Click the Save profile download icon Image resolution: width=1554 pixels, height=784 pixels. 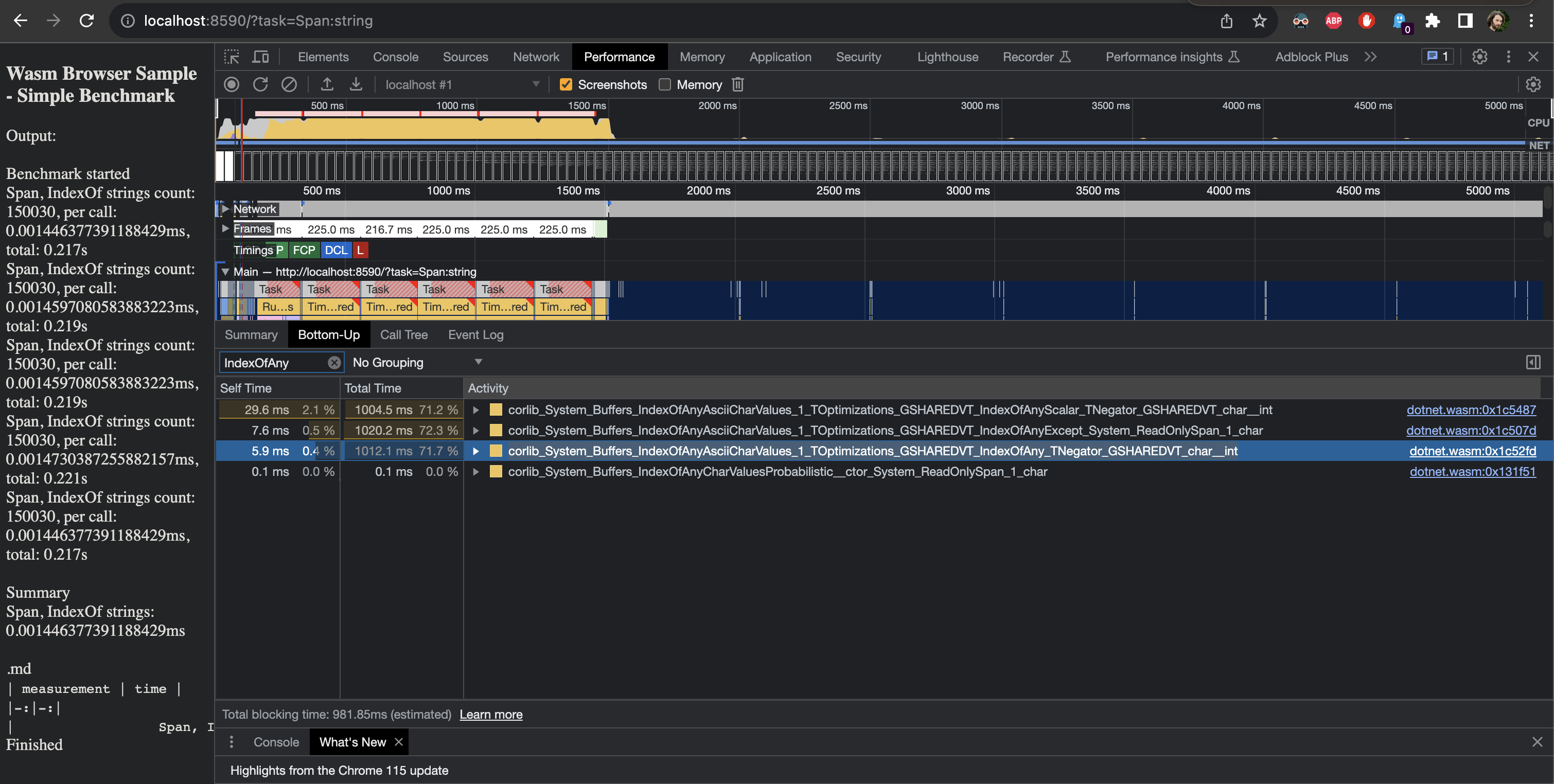(356, 84)
